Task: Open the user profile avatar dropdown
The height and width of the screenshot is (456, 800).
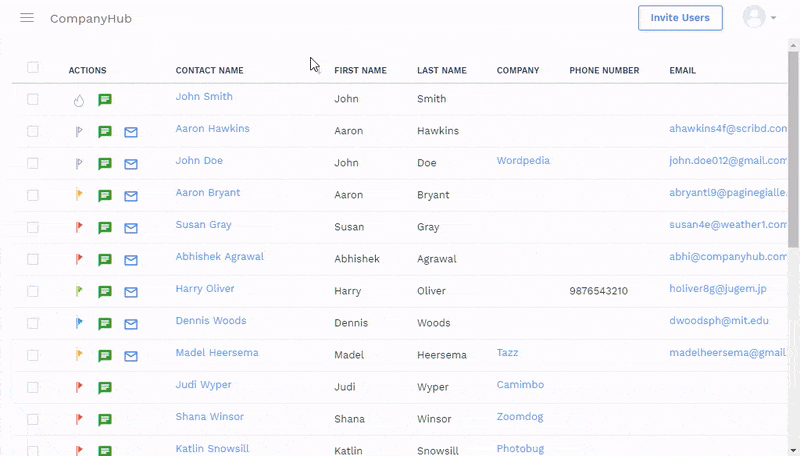Action: point(759,18)
